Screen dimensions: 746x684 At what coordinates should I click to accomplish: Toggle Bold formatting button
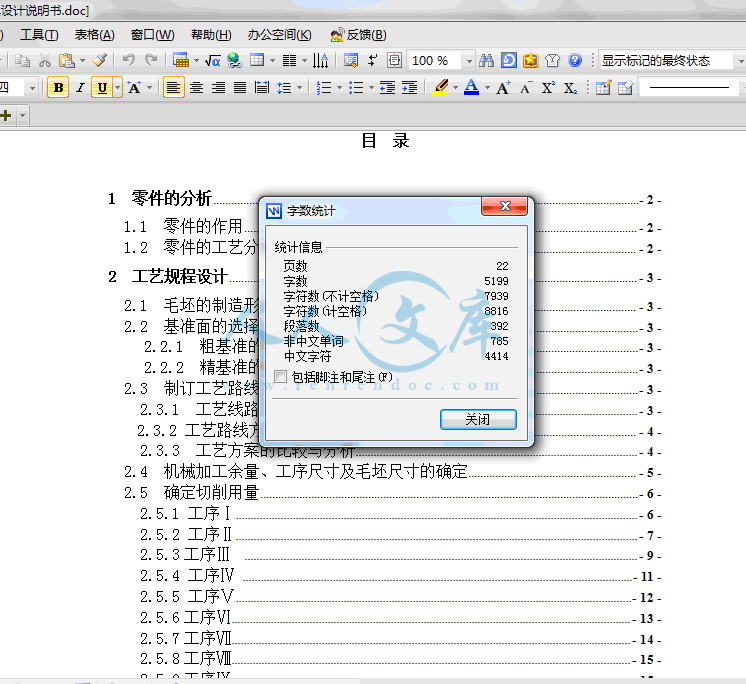pos(59,88)
